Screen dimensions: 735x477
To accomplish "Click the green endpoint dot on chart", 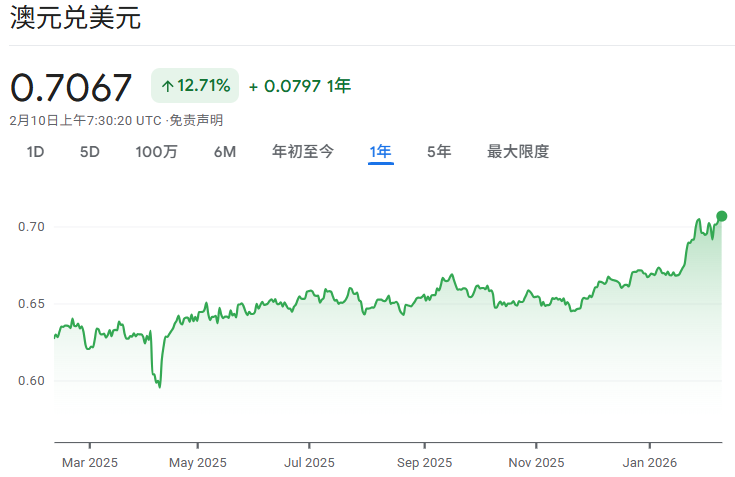I will [x=721, y=216].
